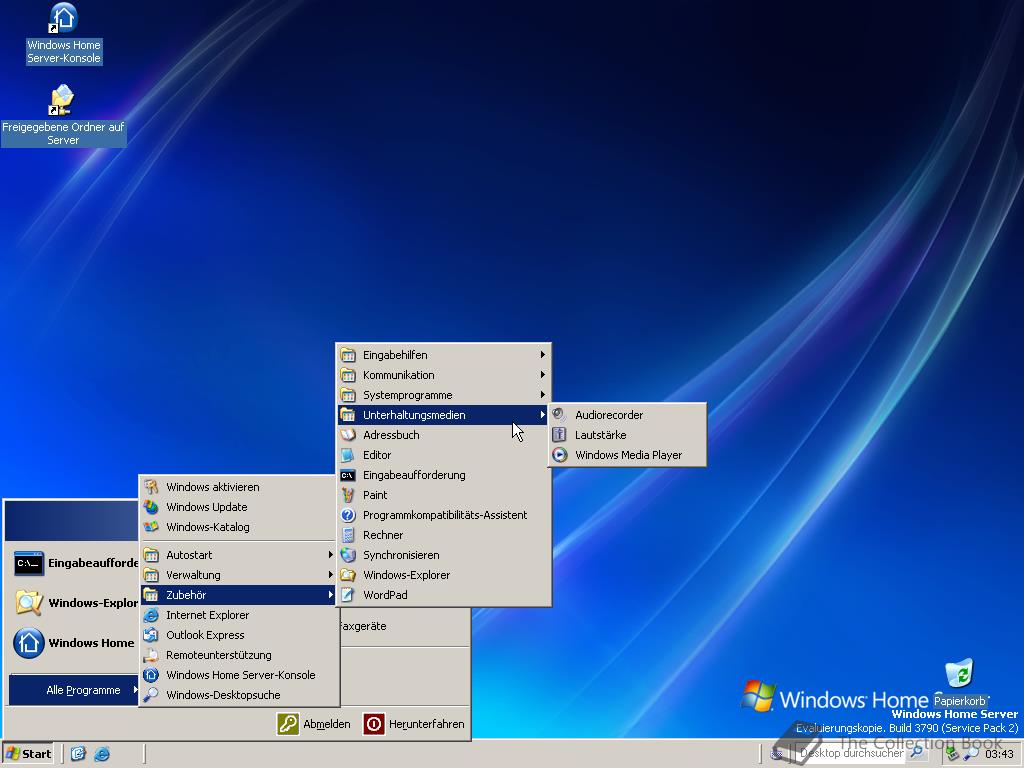
Task: Click the Windows aktivieren keys icon
Action: (x=151, y=487)
